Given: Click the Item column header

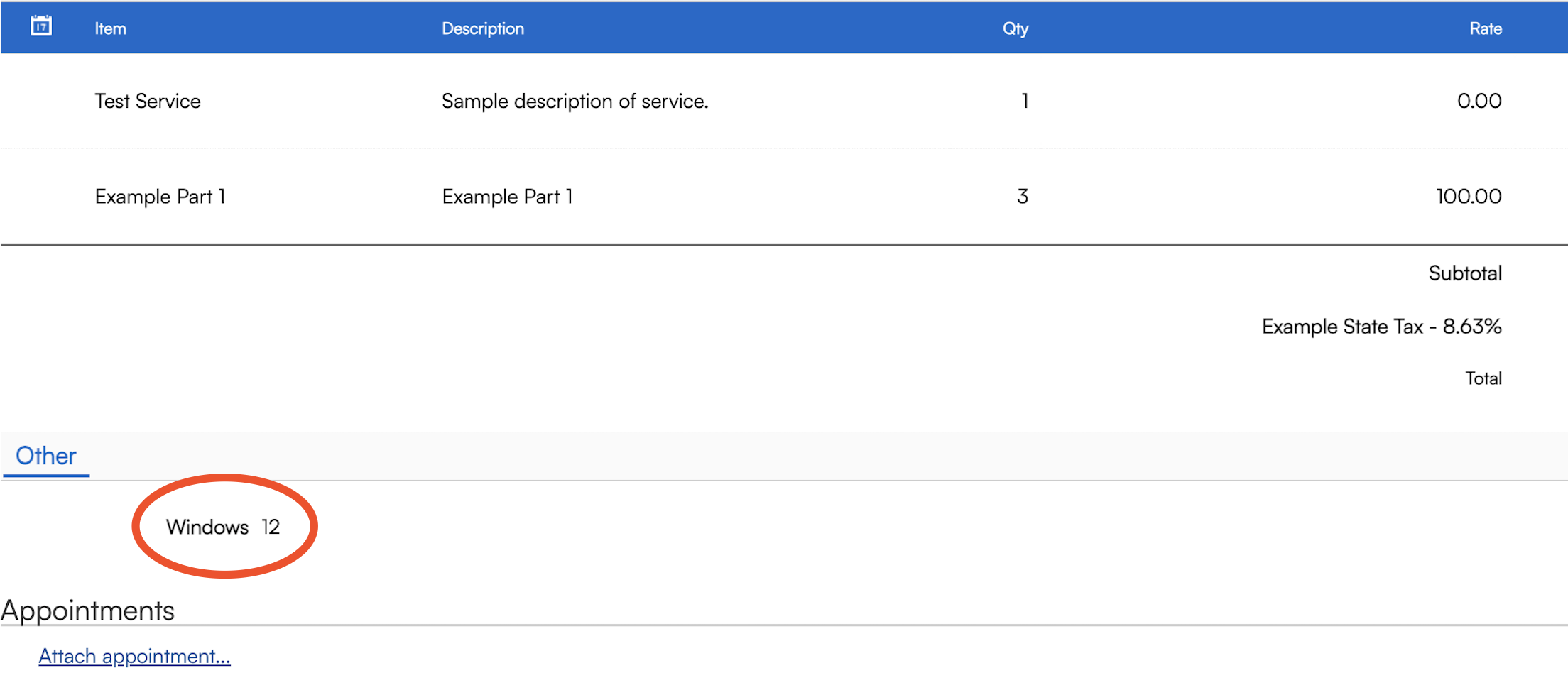Looking at the screenshot, I should point(111,28).
